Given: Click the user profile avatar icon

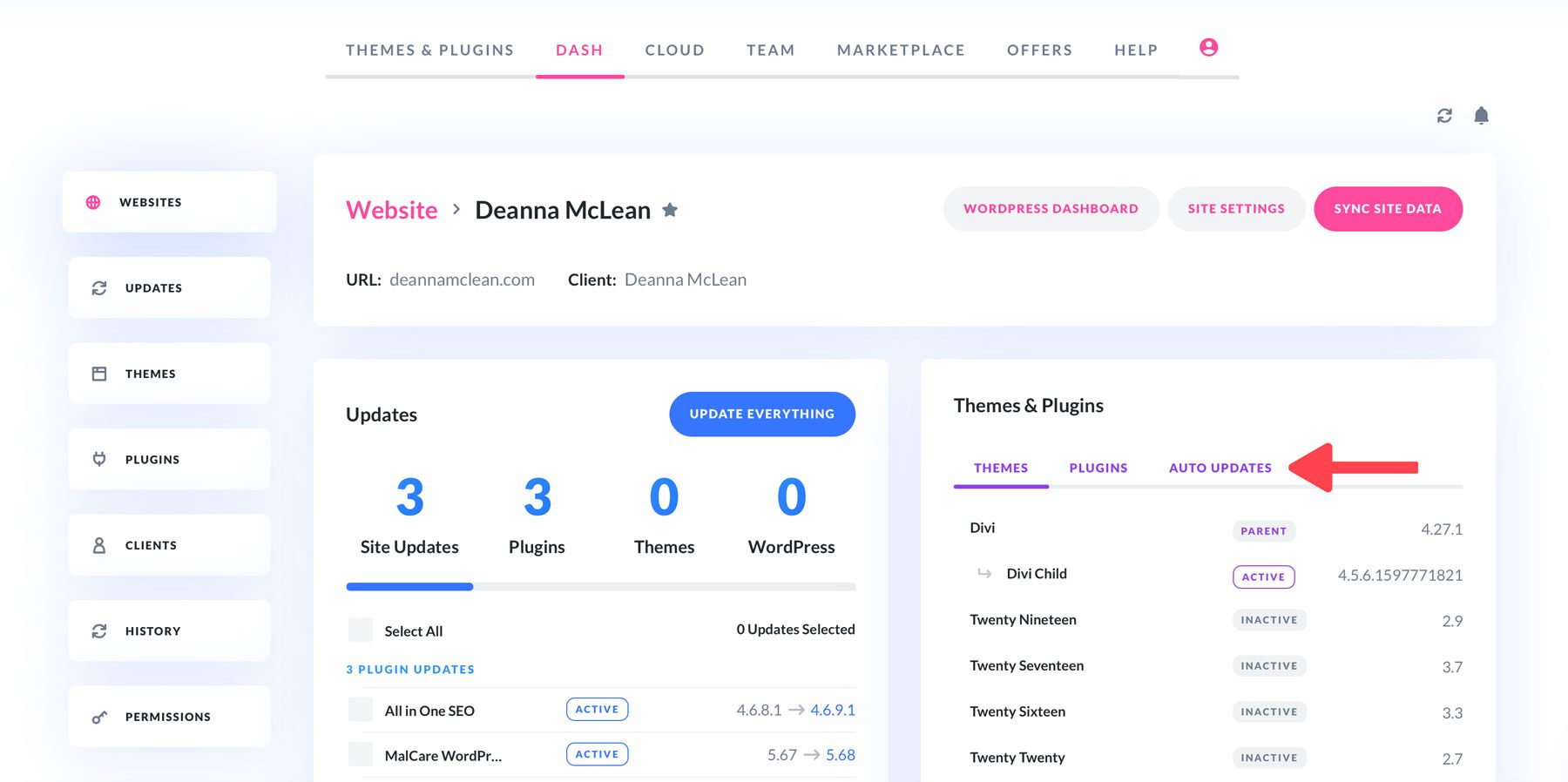Looking at the screenshot, I should click(x=1208, y=48).
